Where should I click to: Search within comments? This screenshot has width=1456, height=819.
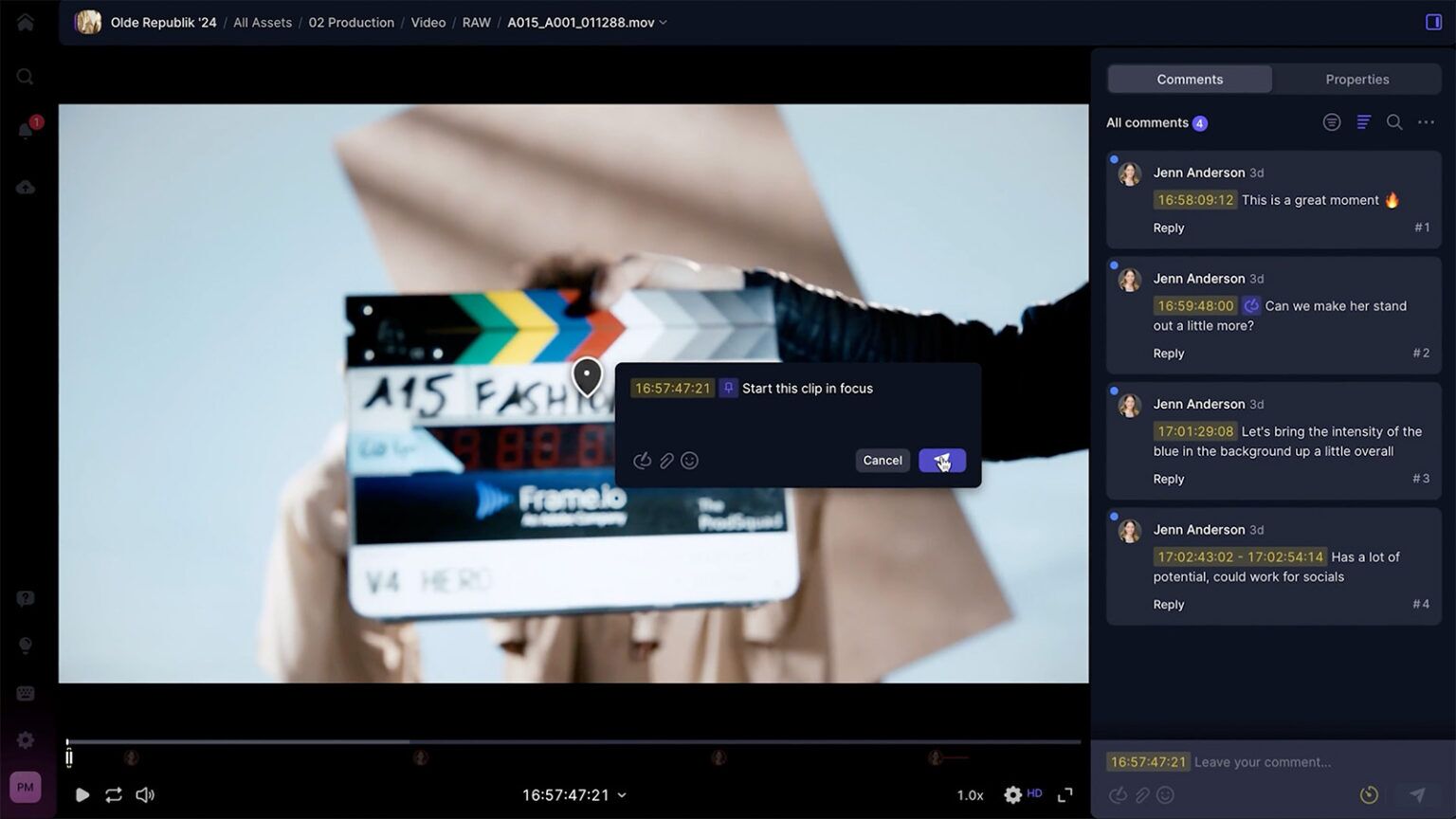pos(1394,121)
